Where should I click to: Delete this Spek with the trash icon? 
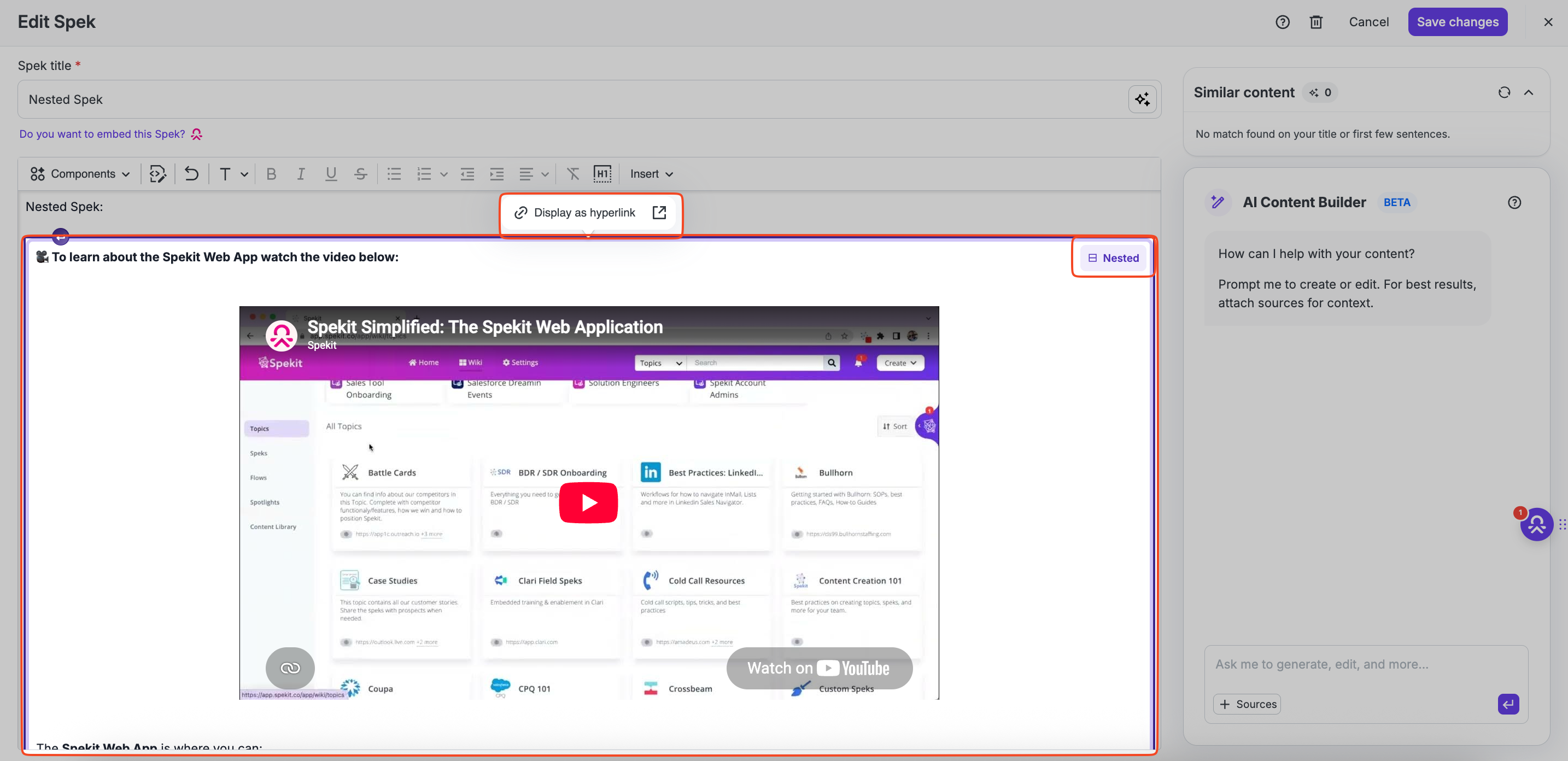click(1315, 22)
